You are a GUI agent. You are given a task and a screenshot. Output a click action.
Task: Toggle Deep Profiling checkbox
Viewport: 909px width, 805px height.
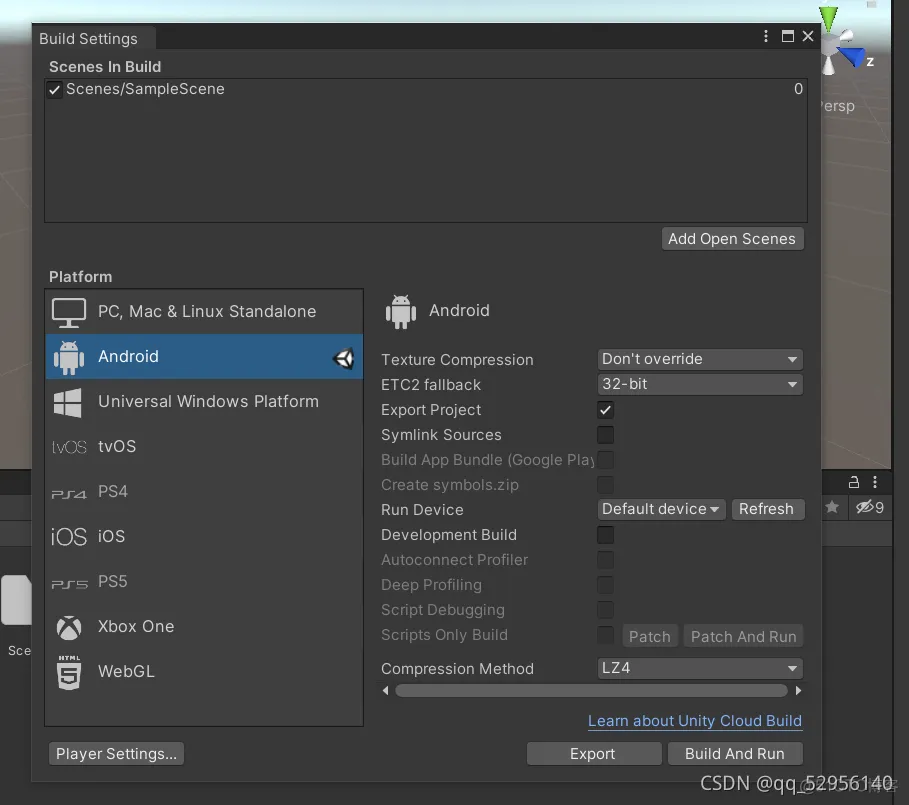605,585
